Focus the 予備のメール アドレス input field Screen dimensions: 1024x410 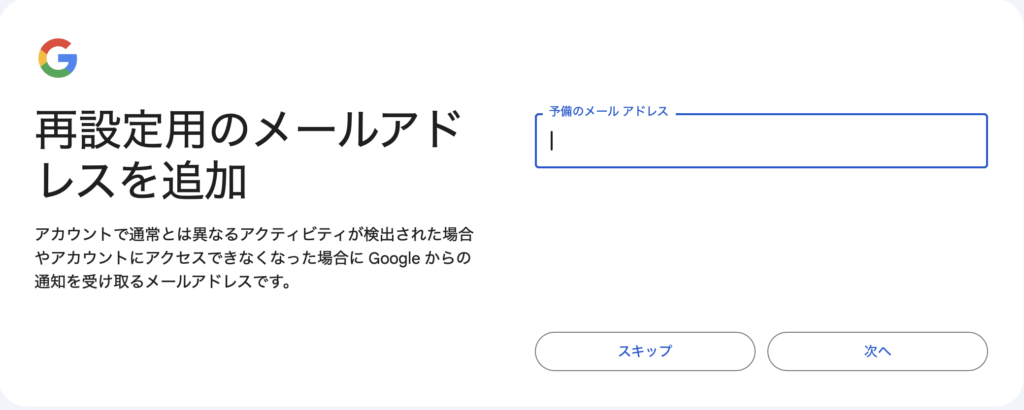pyautogui.click(x=761, y=141)
